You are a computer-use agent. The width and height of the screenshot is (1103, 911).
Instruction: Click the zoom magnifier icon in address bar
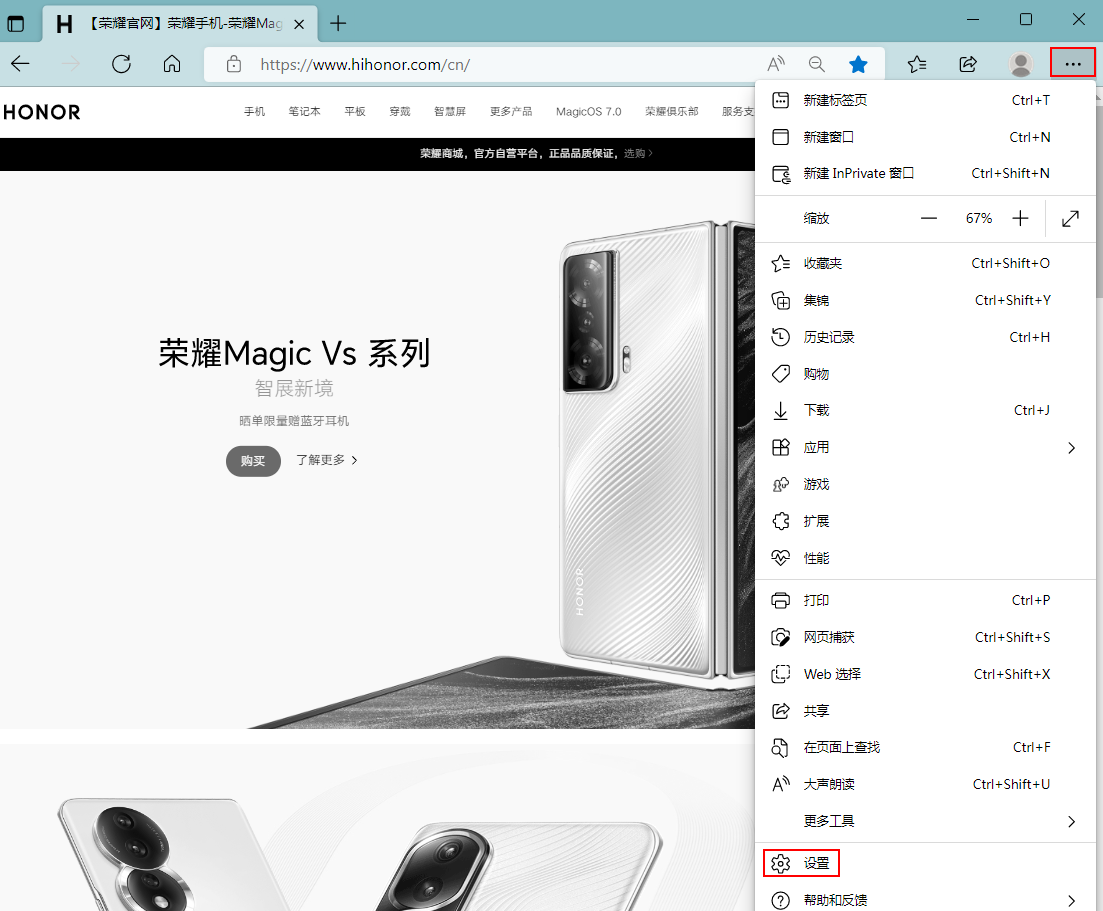817,64
